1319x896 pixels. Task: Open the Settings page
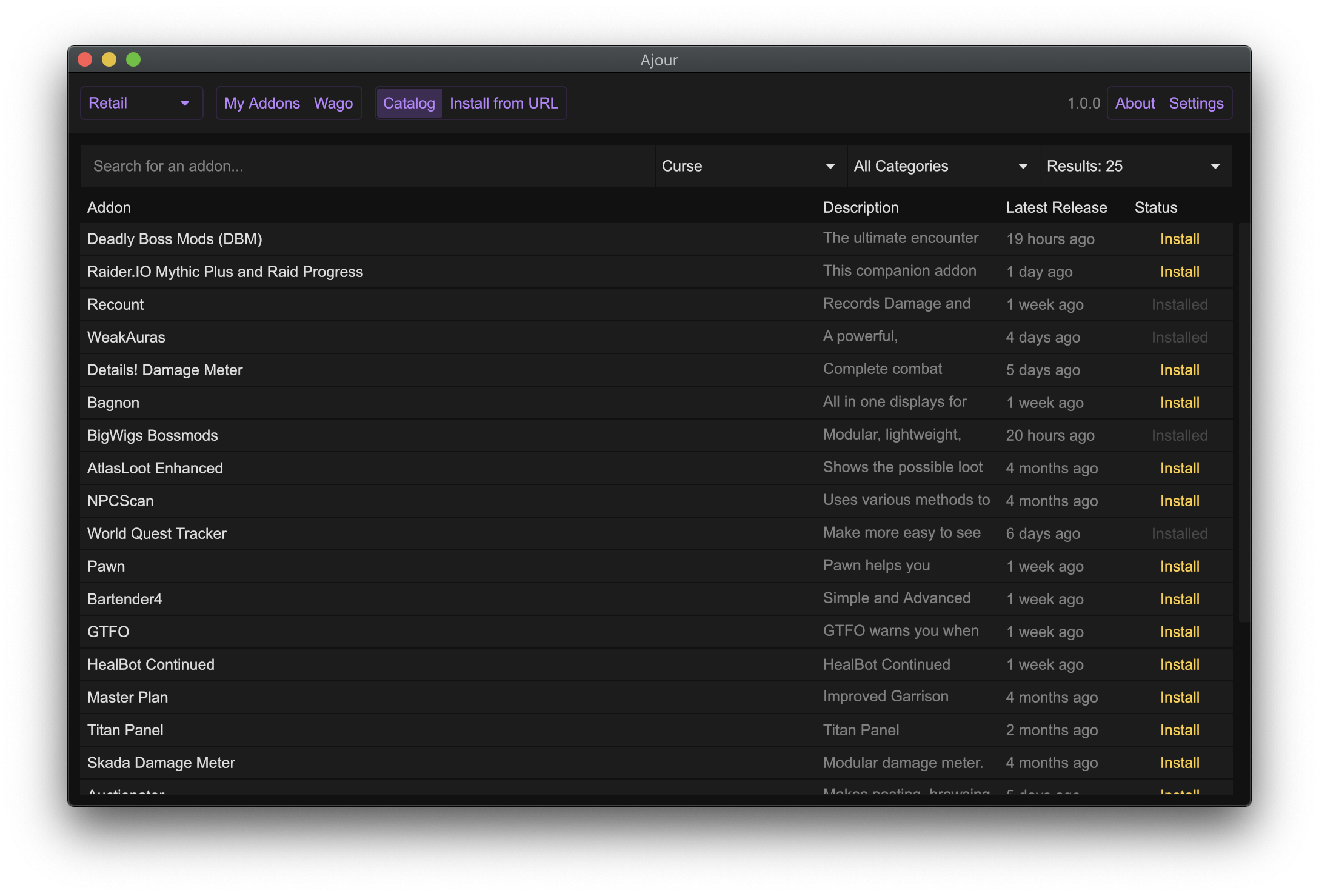[1196, 103]
